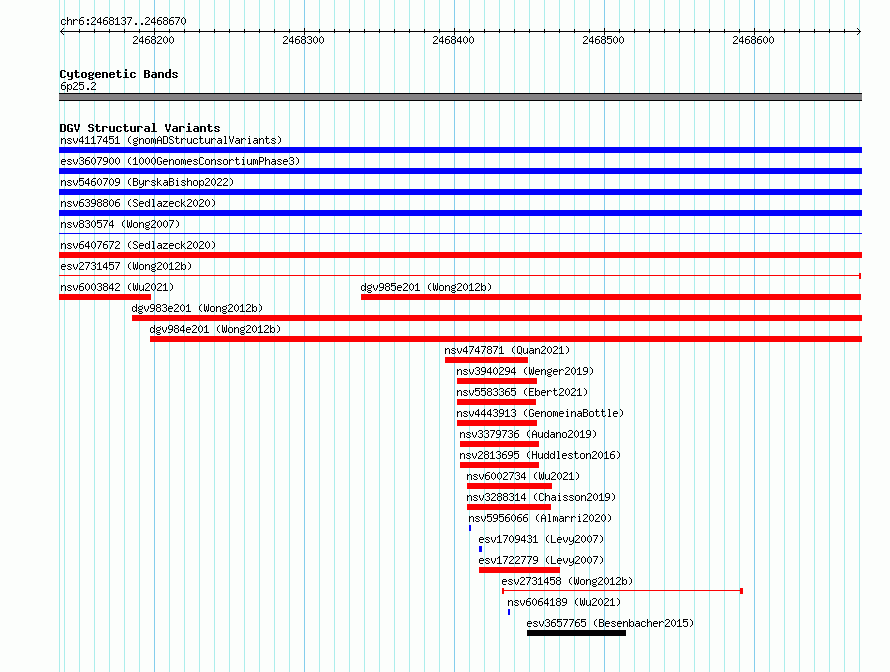Open nsv4443913 (GenomeinaBottle) variant label
The width and height of the screenshot is (890, 672).
(x=540, y=413)
